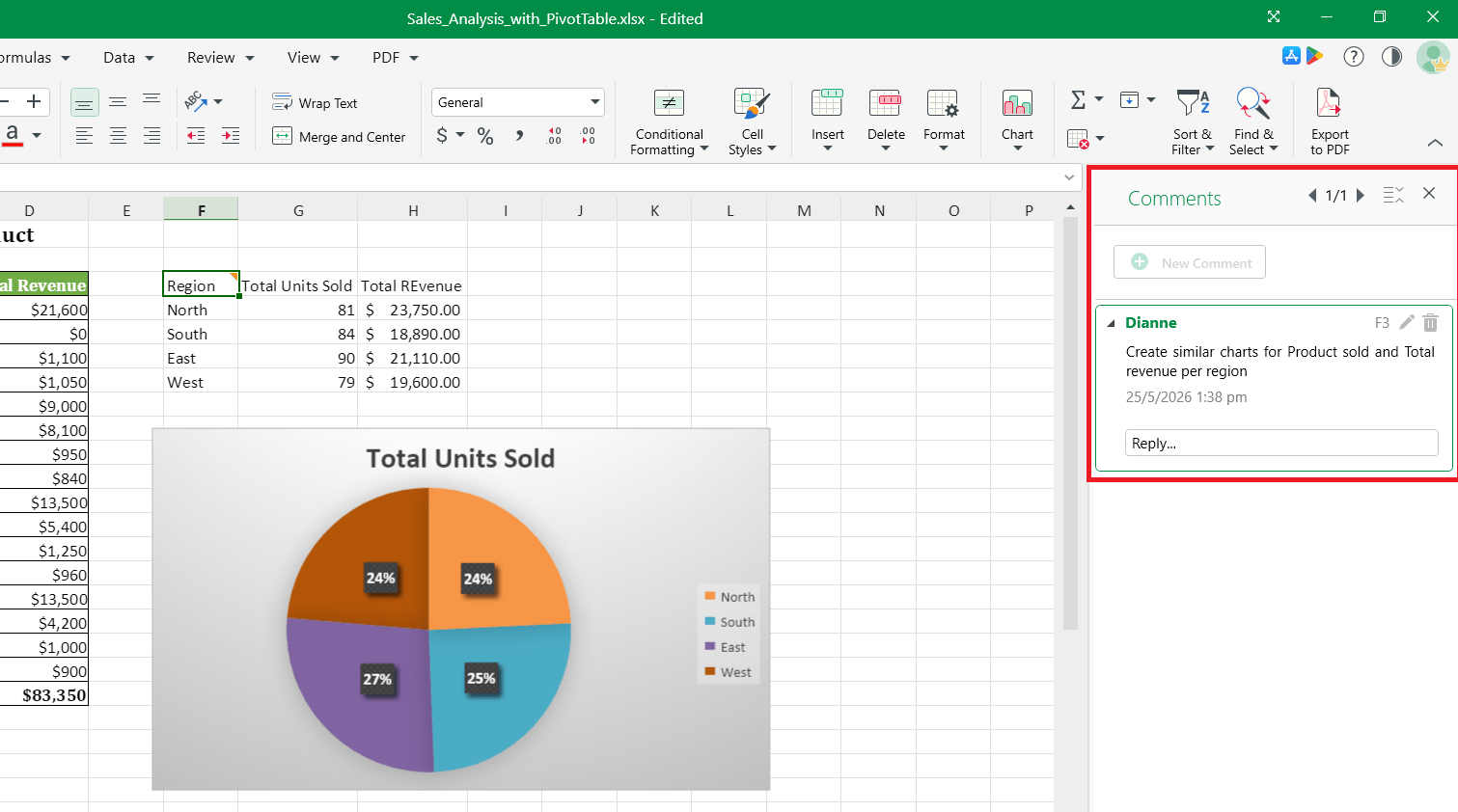Open the Help question mark icon
The width and height of the screenshot is (1458, 812).
1354,57
